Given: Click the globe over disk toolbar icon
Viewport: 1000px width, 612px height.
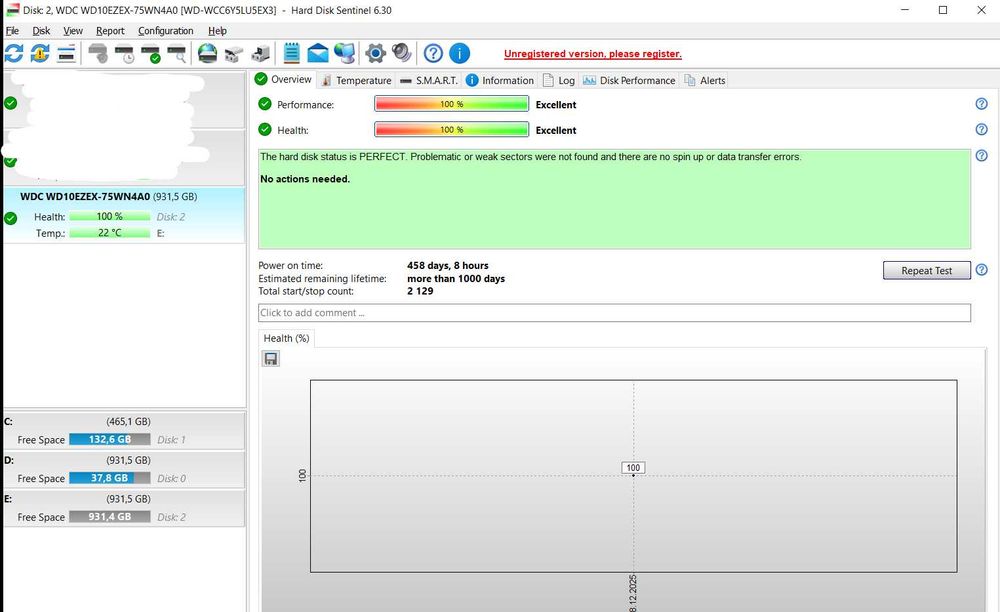Looking at the screenshot, I should pos(207,54).
